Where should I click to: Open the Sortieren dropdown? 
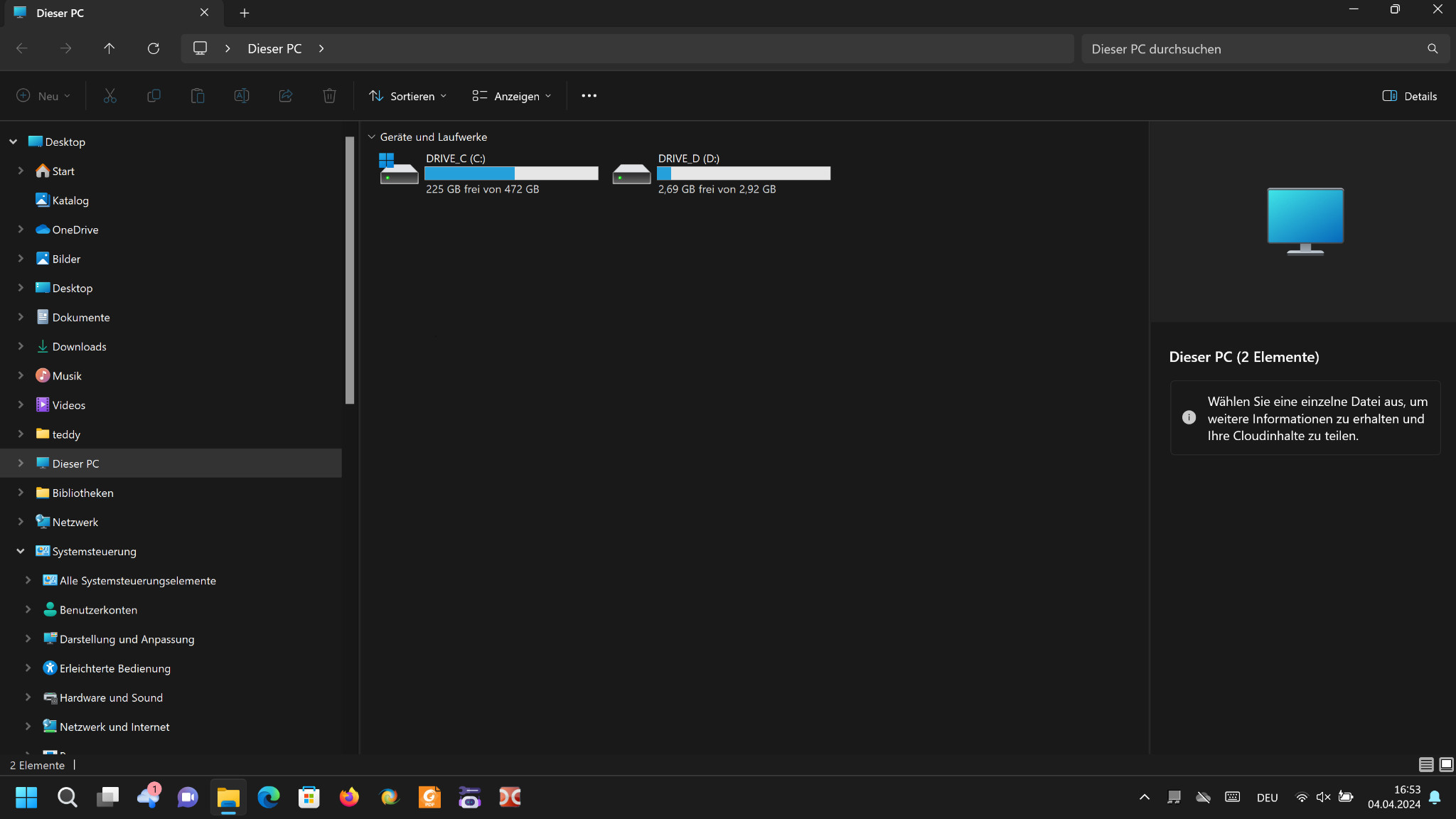click(408, 96)
